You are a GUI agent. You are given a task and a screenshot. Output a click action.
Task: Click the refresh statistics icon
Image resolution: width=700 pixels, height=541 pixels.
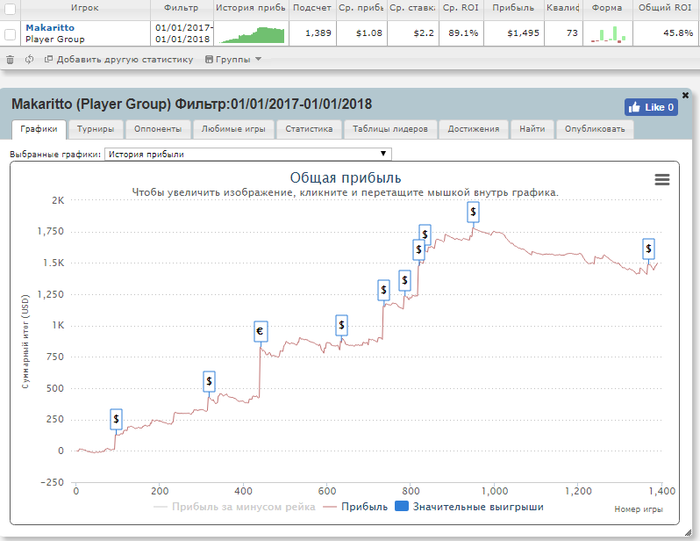click(x=29, y=59)
